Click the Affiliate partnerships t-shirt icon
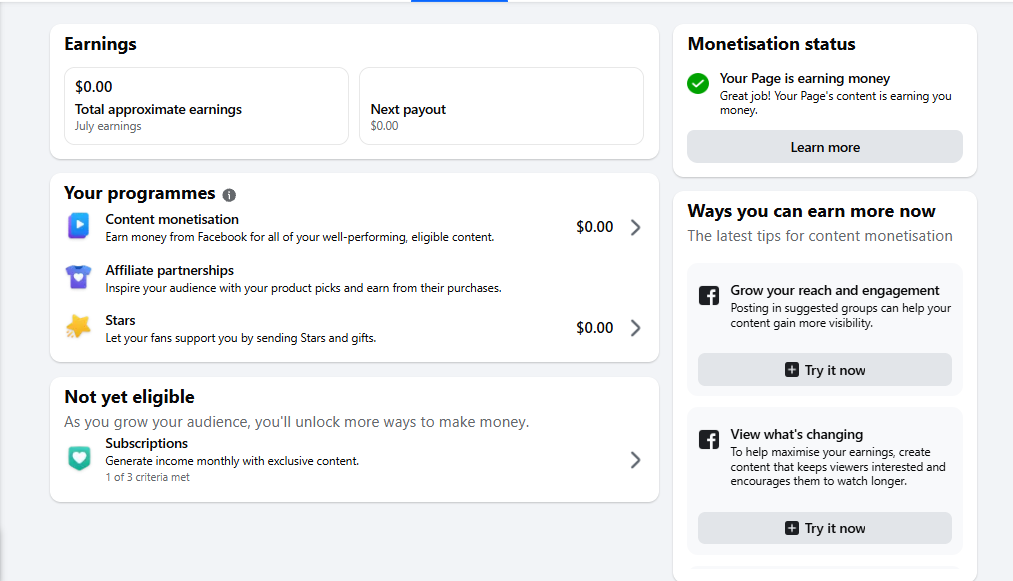1013x581 pixels. pos(78,277)
